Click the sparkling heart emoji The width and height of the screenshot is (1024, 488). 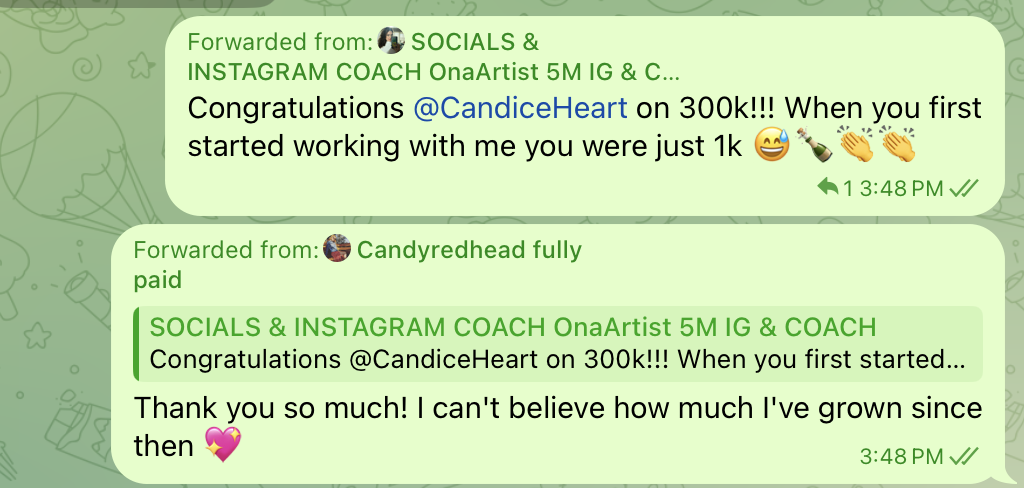pyautogui.click(x=222, y=444)
